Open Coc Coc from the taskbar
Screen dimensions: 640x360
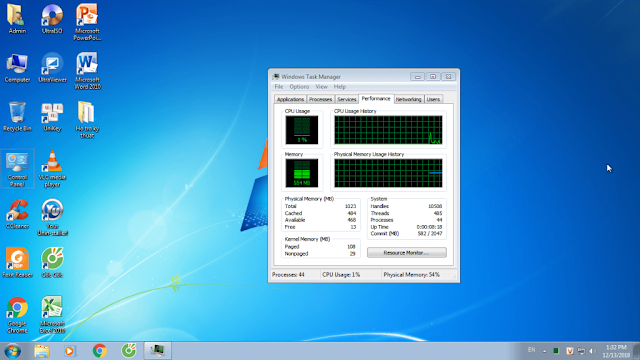point(129,351)
